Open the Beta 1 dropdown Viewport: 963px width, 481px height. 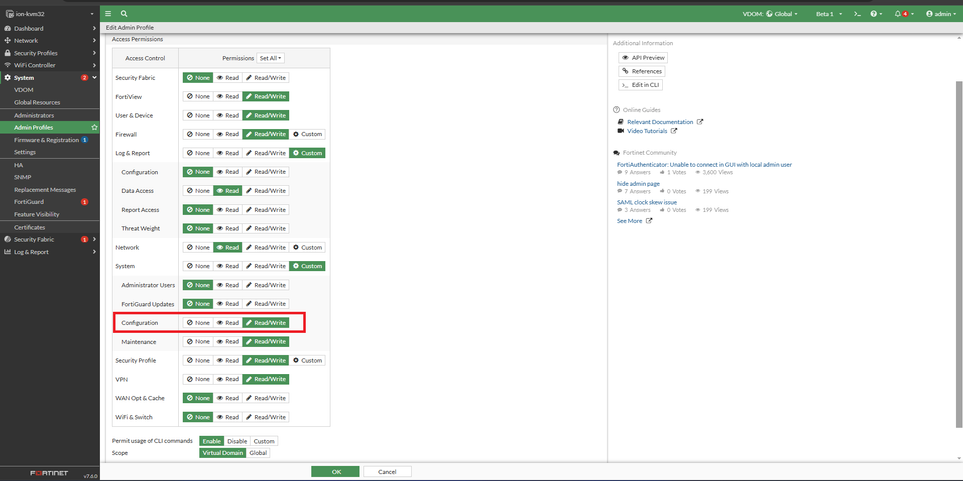[x=828, y=14]
